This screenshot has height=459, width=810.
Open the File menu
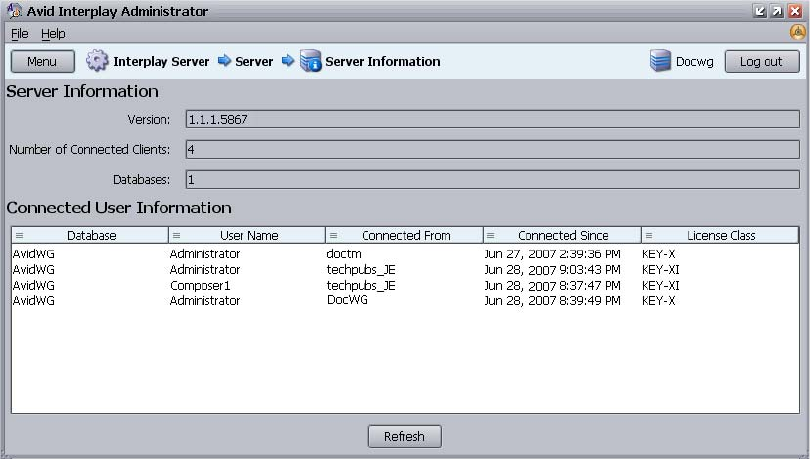point(20,34)
